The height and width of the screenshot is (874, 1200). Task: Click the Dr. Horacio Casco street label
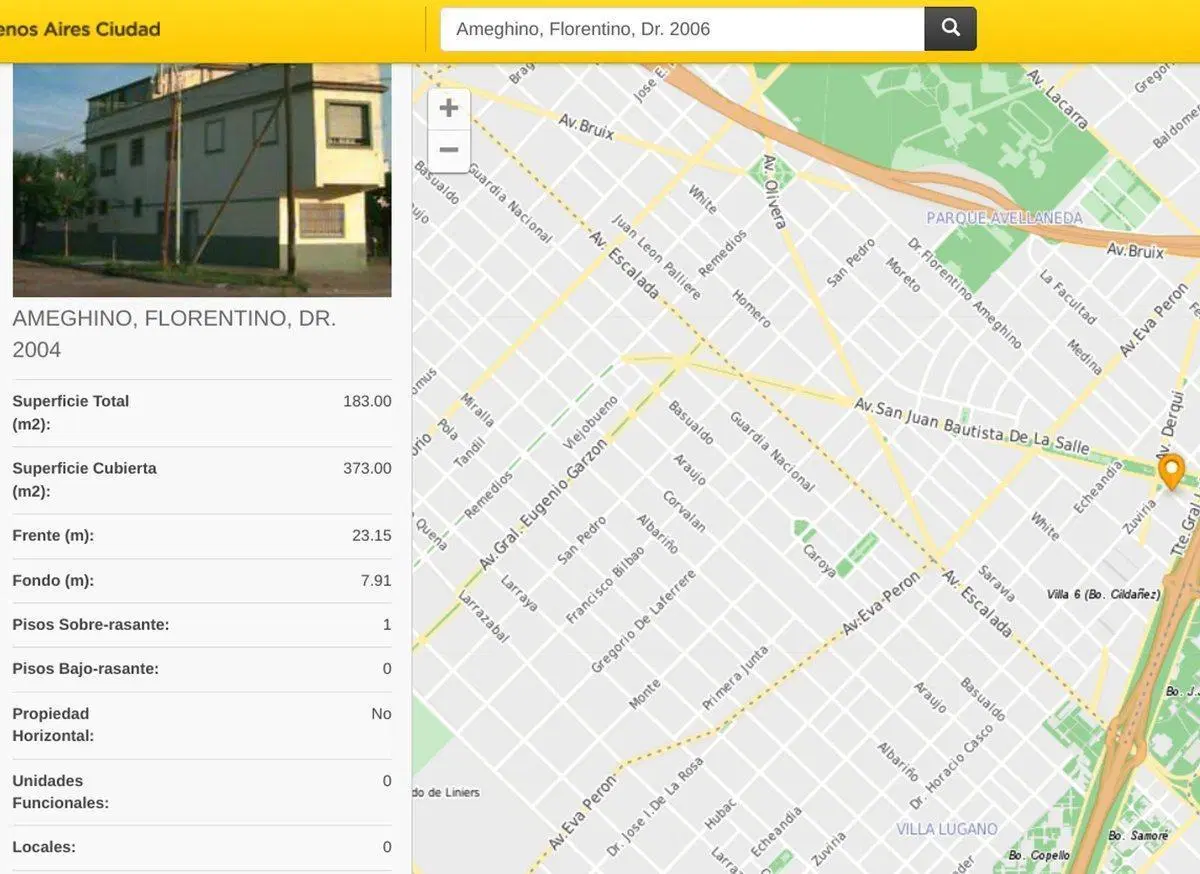pyautogui.click(x=954, y=767)
